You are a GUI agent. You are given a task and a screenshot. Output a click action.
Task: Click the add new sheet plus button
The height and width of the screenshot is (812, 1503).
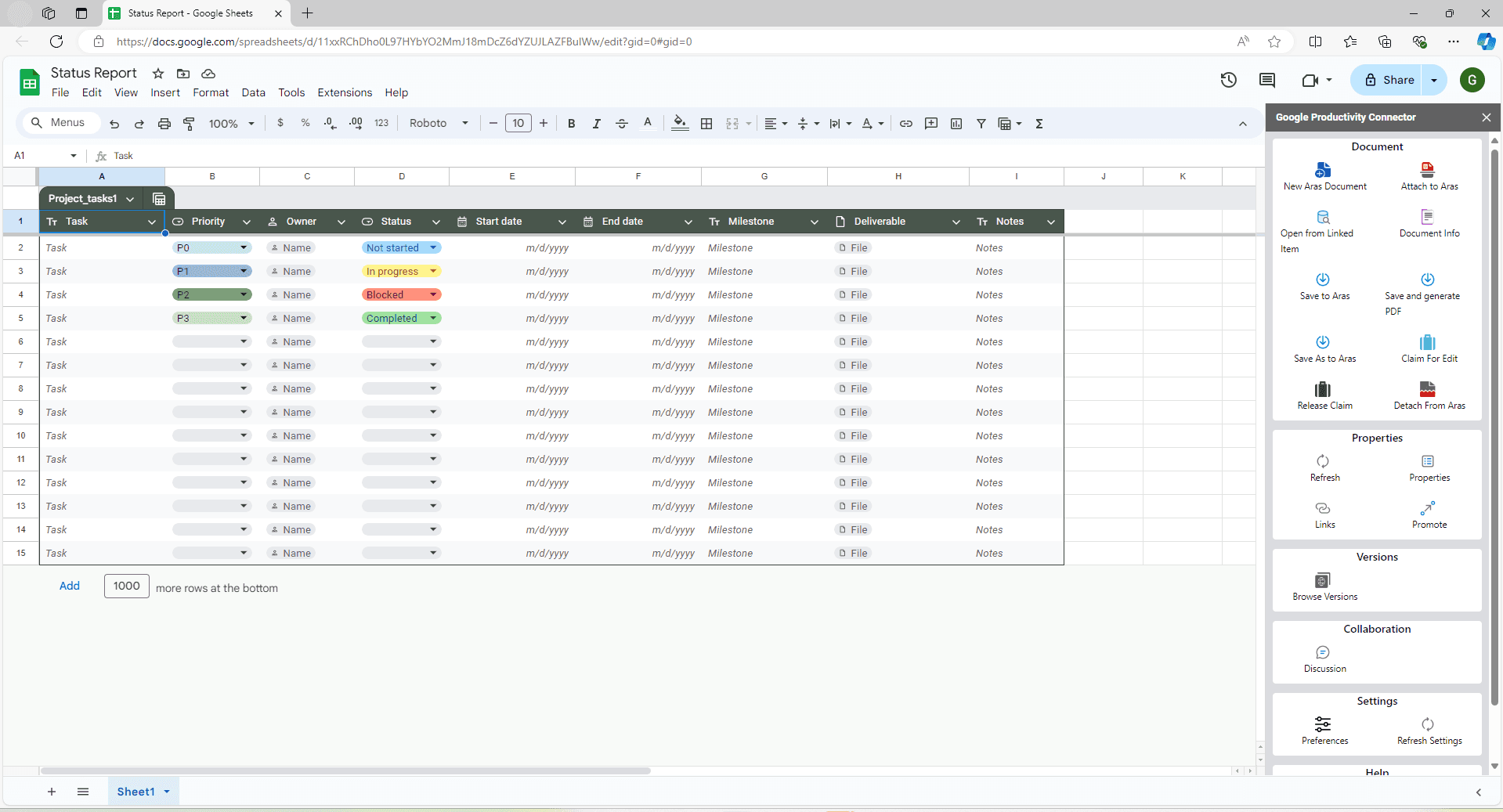coord(52,792)
